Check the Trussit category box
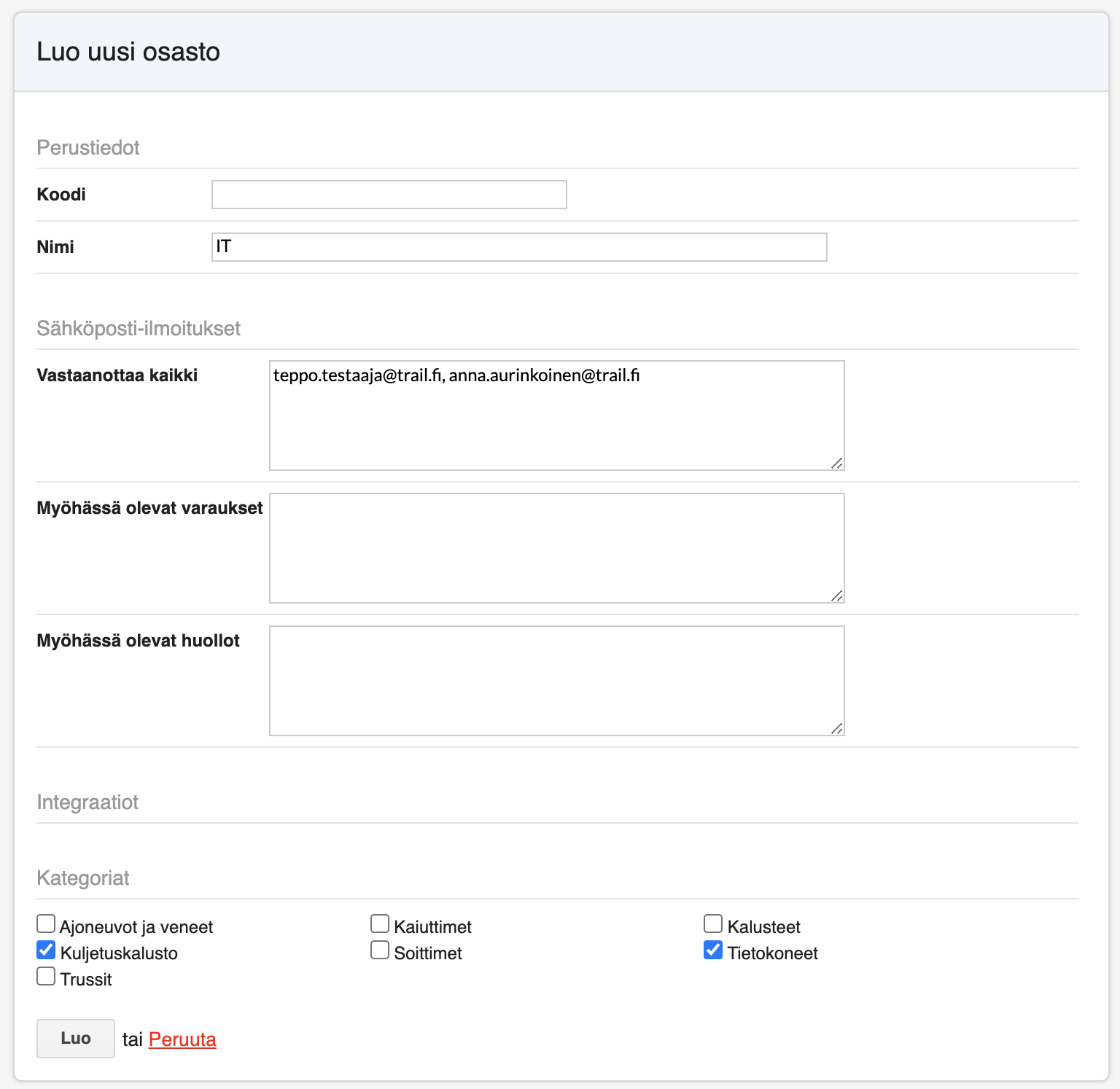 (46, 977)
